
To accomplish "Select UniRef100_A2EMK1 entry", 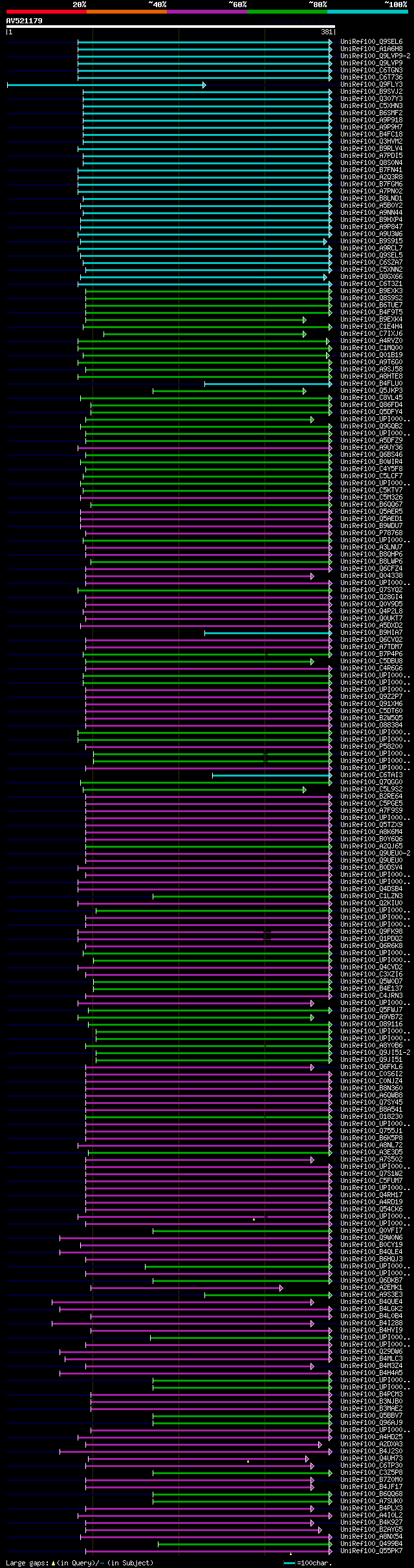I will point(371,1288).
